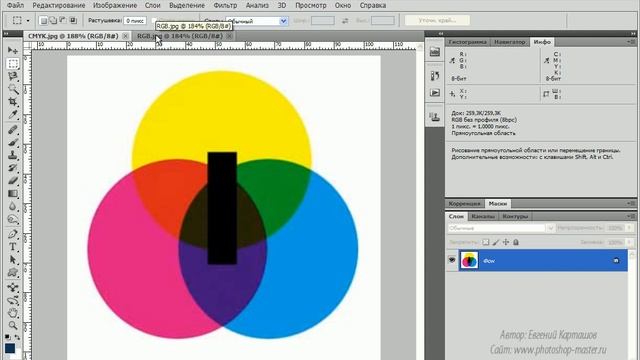Toggle lock image pixels brush icon
This screenshot has width=640, height=360.
coord(496,242)
